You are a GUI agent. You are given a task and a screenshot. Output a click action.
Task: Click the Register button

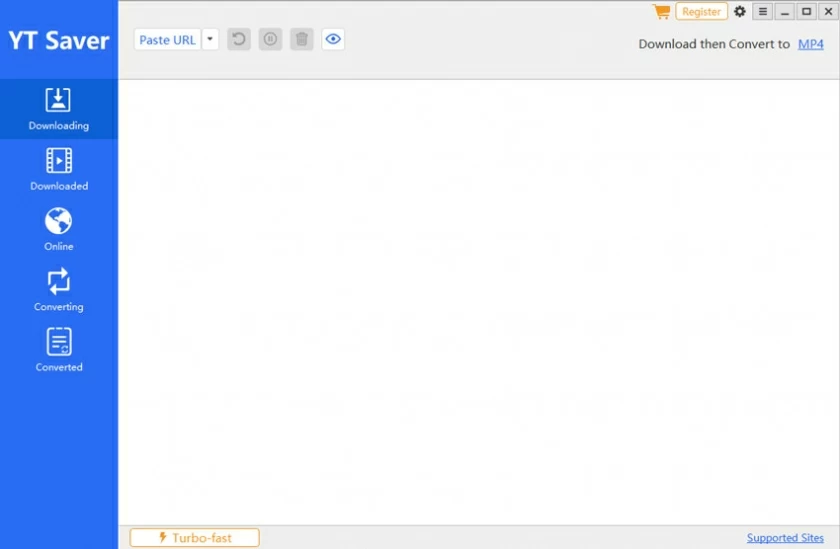coord(701,12)
